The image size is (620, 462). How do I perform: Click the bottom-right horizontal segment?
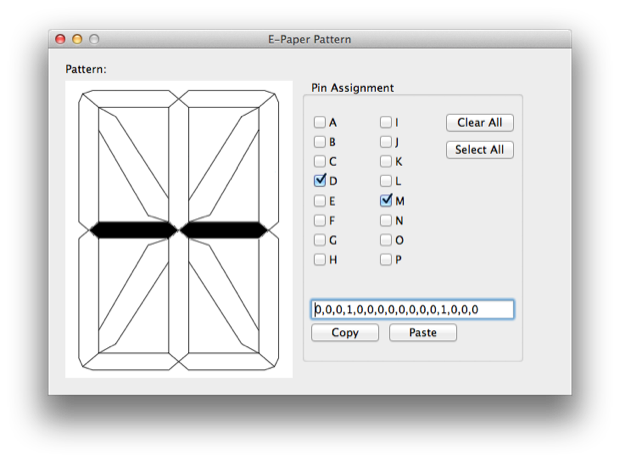(228, 362)
